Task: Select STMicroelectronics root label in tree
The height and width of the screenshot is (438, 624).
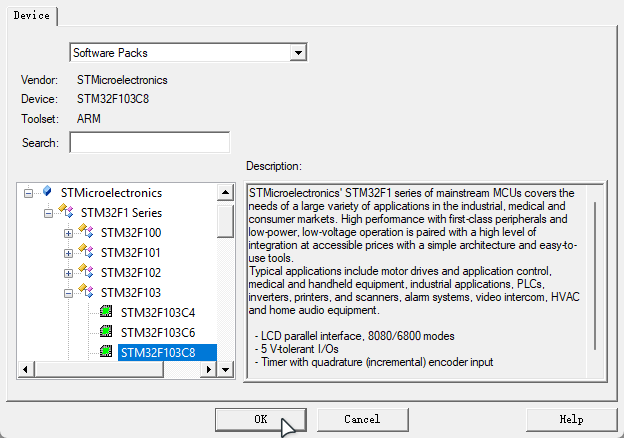Action: (x=111, y=193)
